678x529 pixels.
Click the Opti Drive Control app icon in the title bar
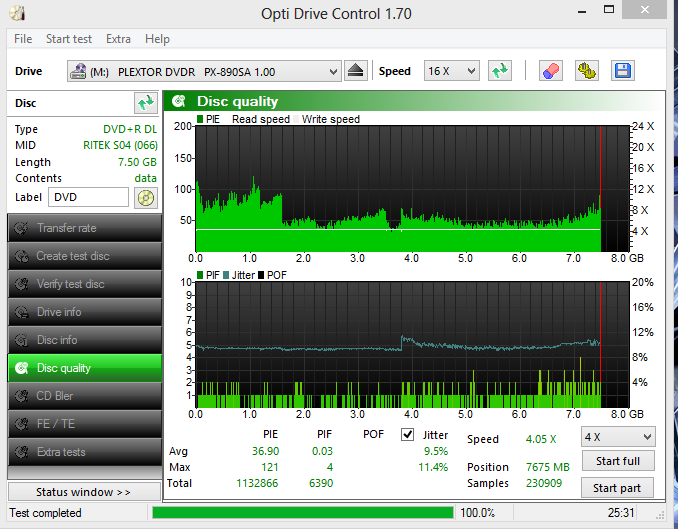click(17, 13)
